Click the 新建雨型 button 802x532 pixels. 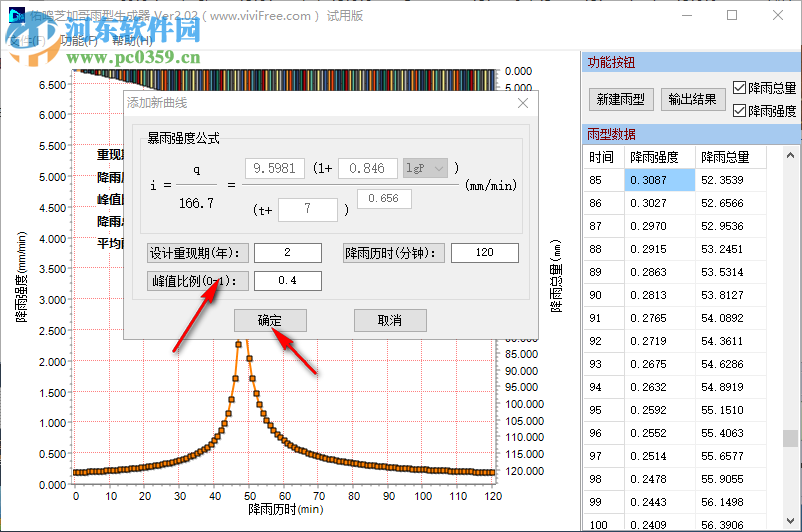click(x=621, y=99)
